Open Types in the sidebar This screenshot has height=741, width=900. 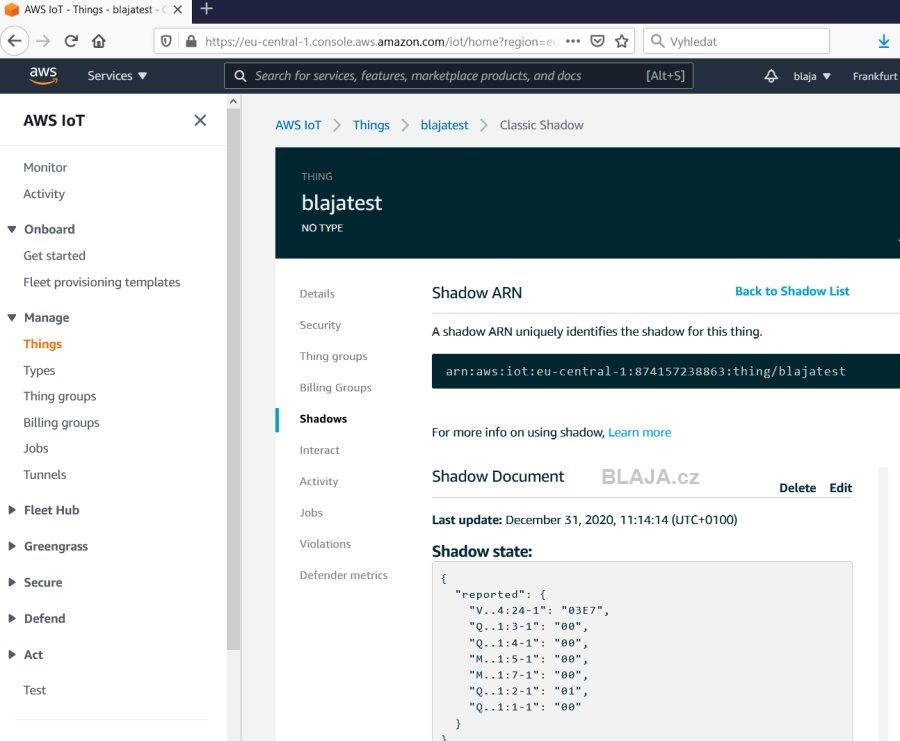(39, 370)
